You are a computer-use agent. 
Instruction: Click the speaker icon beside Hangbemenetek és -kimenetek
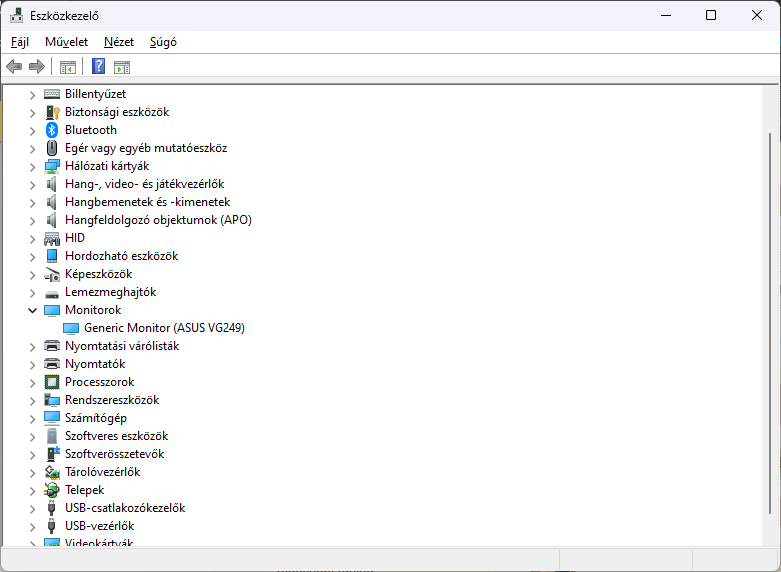pos(52,202)
